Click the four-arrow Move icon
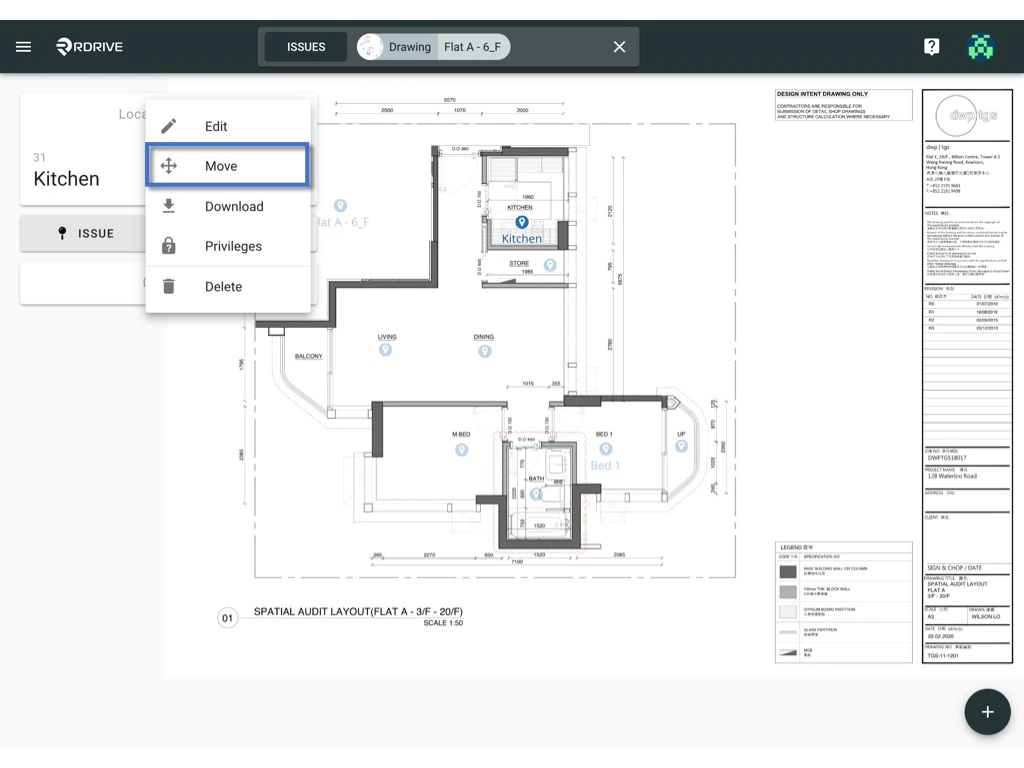Viewport: 1024px width, 768px height. (168, 166)
